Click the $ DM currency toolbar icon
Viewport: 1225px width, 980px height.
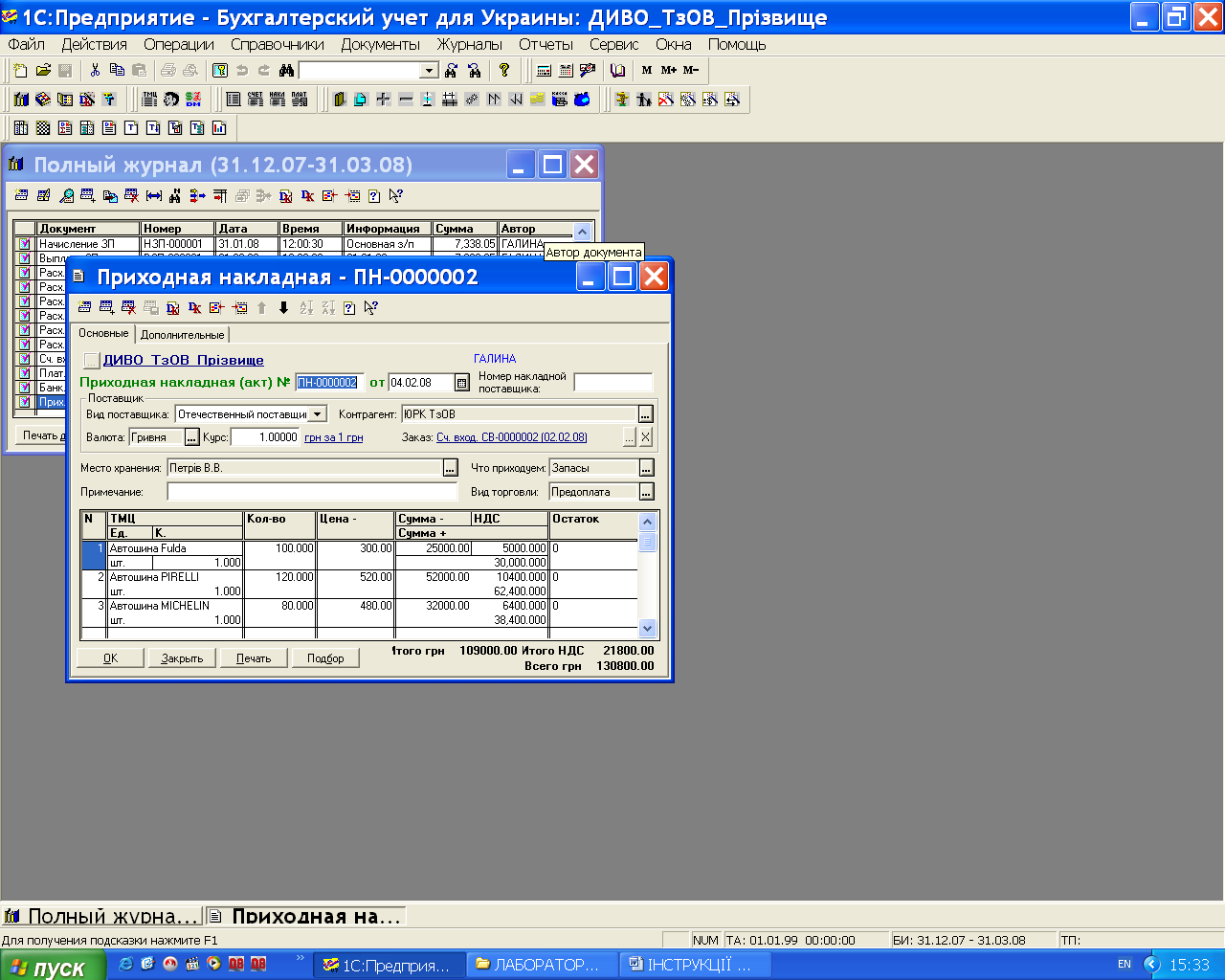click(194, 99)
